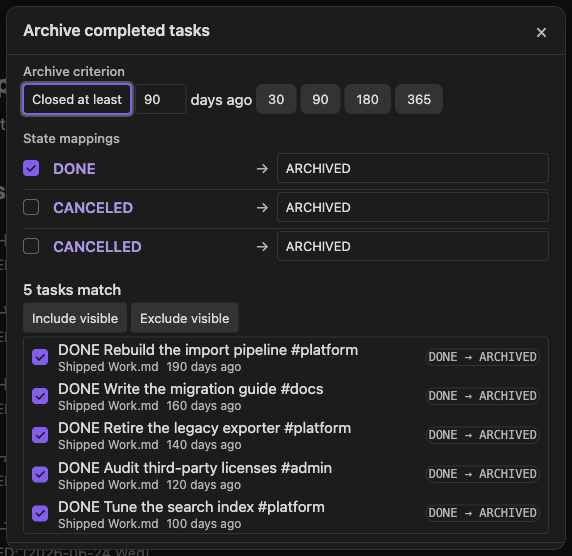Open the 'Closed at least' criterion dropdown

77,99
